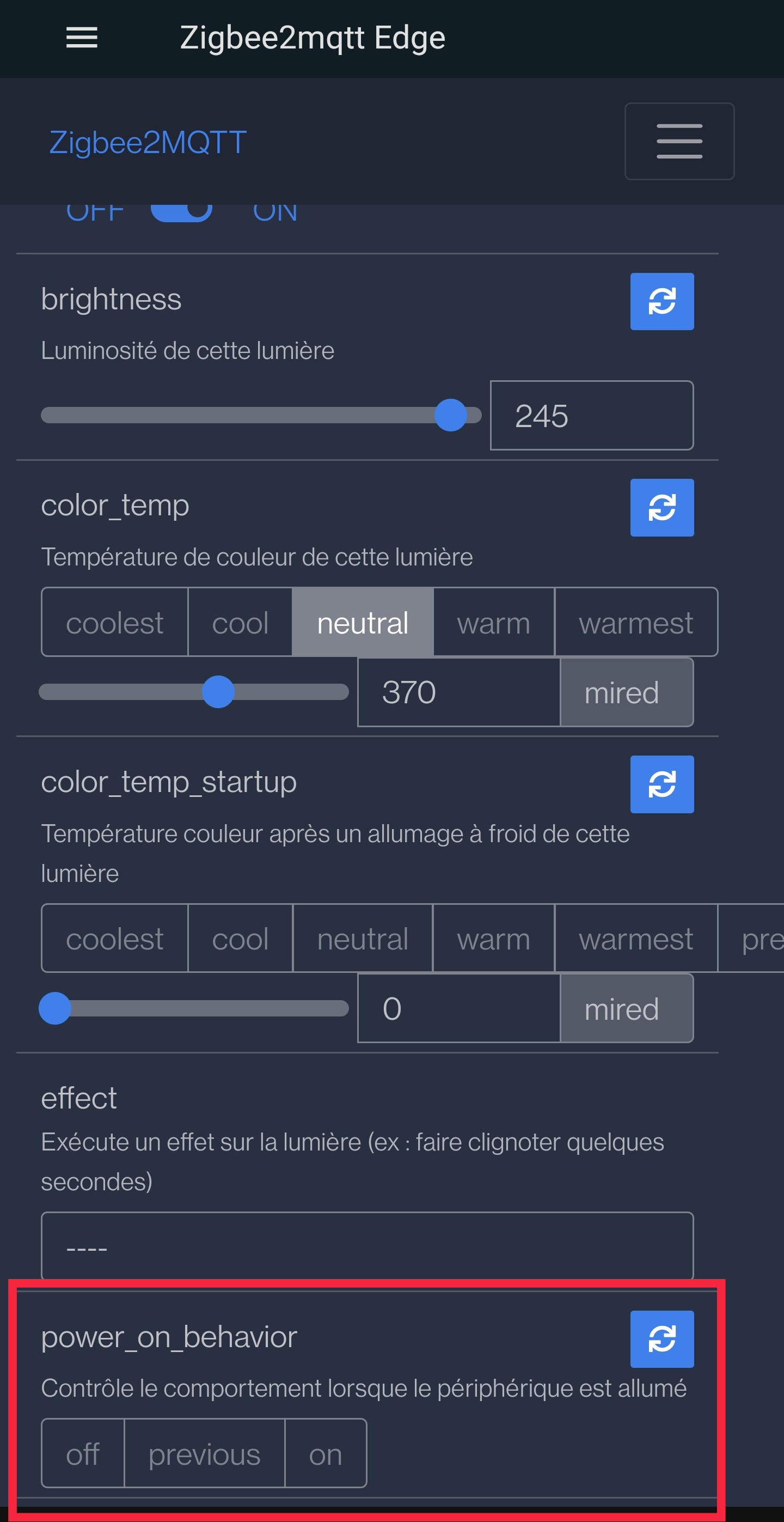784x1522 pixels.
Task: Select warmest preset for color_temp
Action: 636,622
